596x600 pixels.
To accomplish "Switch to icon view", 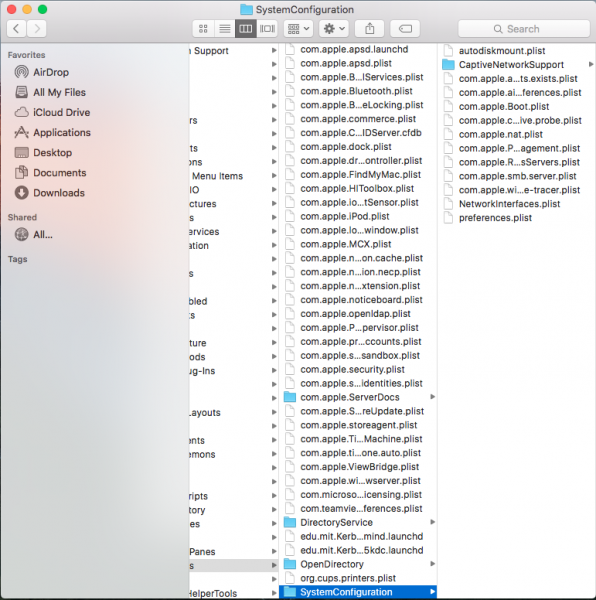I will 203,29.
